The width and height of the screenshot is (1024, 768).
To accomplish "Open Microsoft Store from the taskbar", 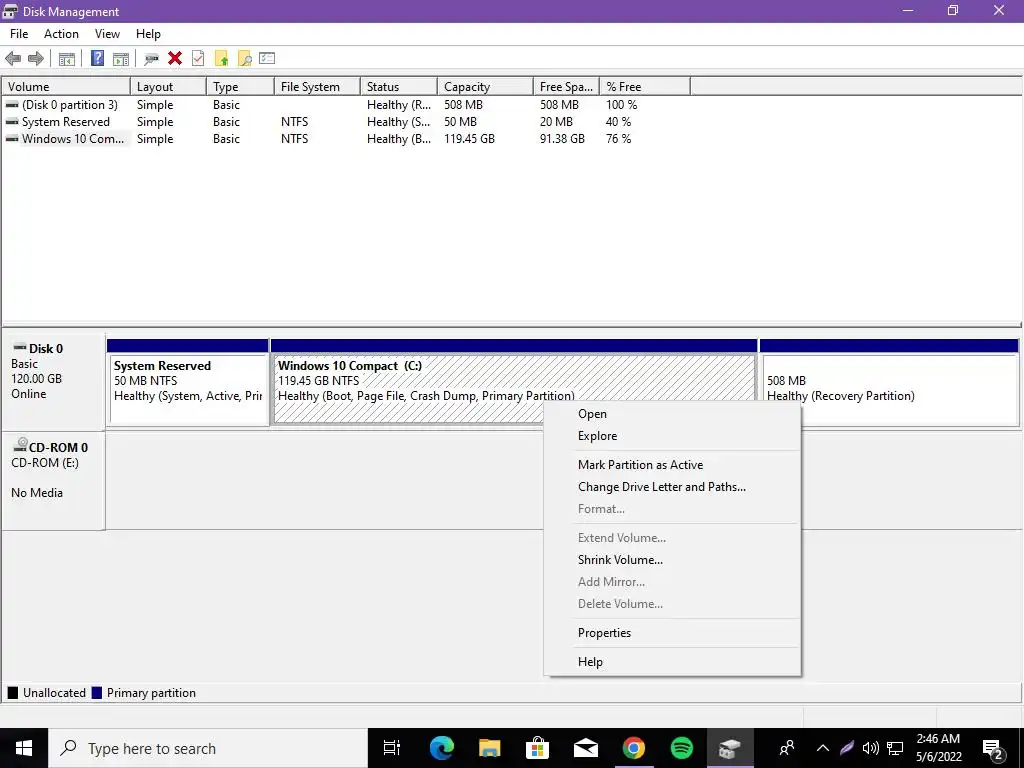I will pyautogui.click(x=537, y=748).
